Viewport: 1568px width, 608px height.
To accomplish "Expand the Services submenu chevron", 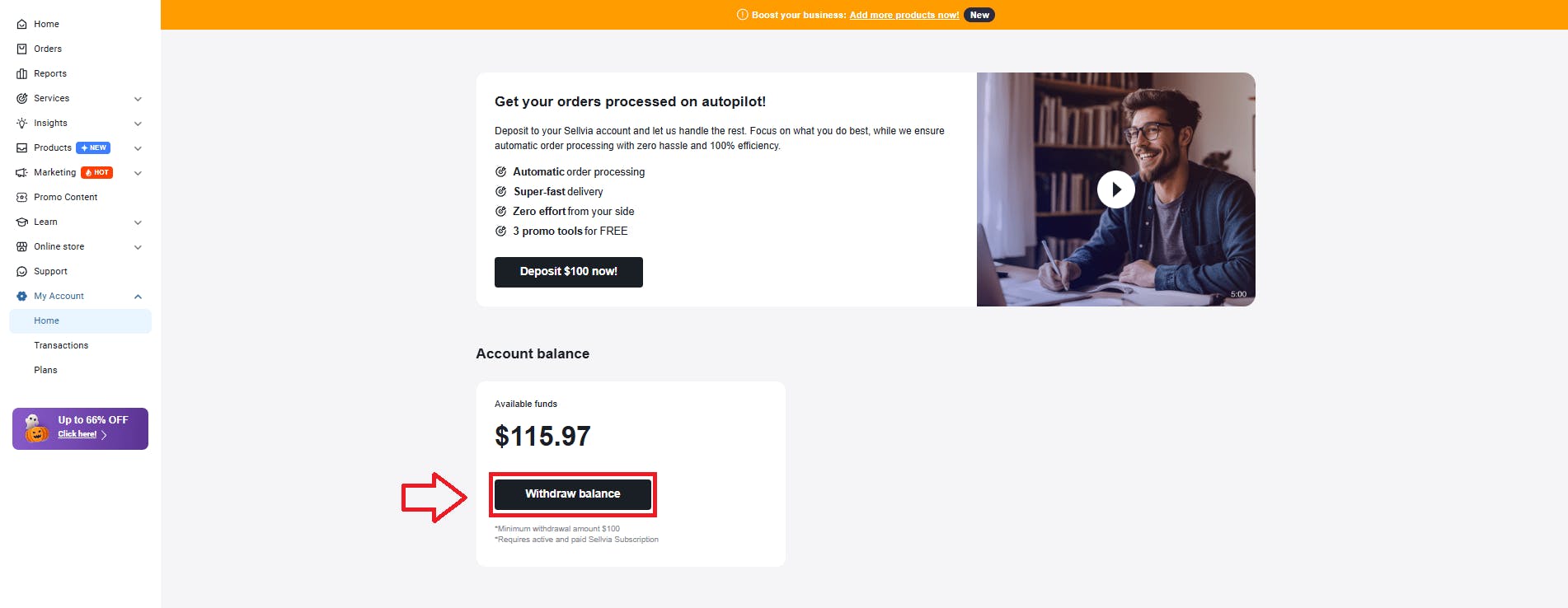I will coord(138,99).
